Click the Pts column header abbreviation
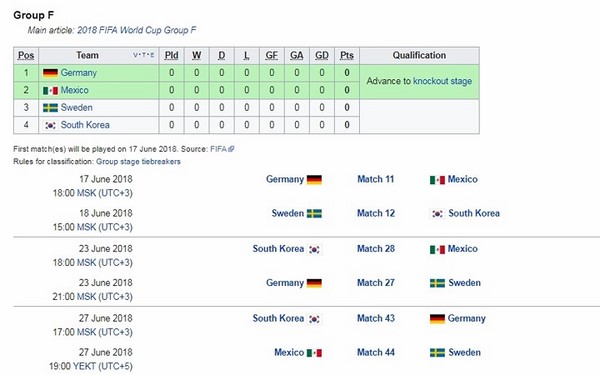600x375 pixels. (x=347, y=55)
